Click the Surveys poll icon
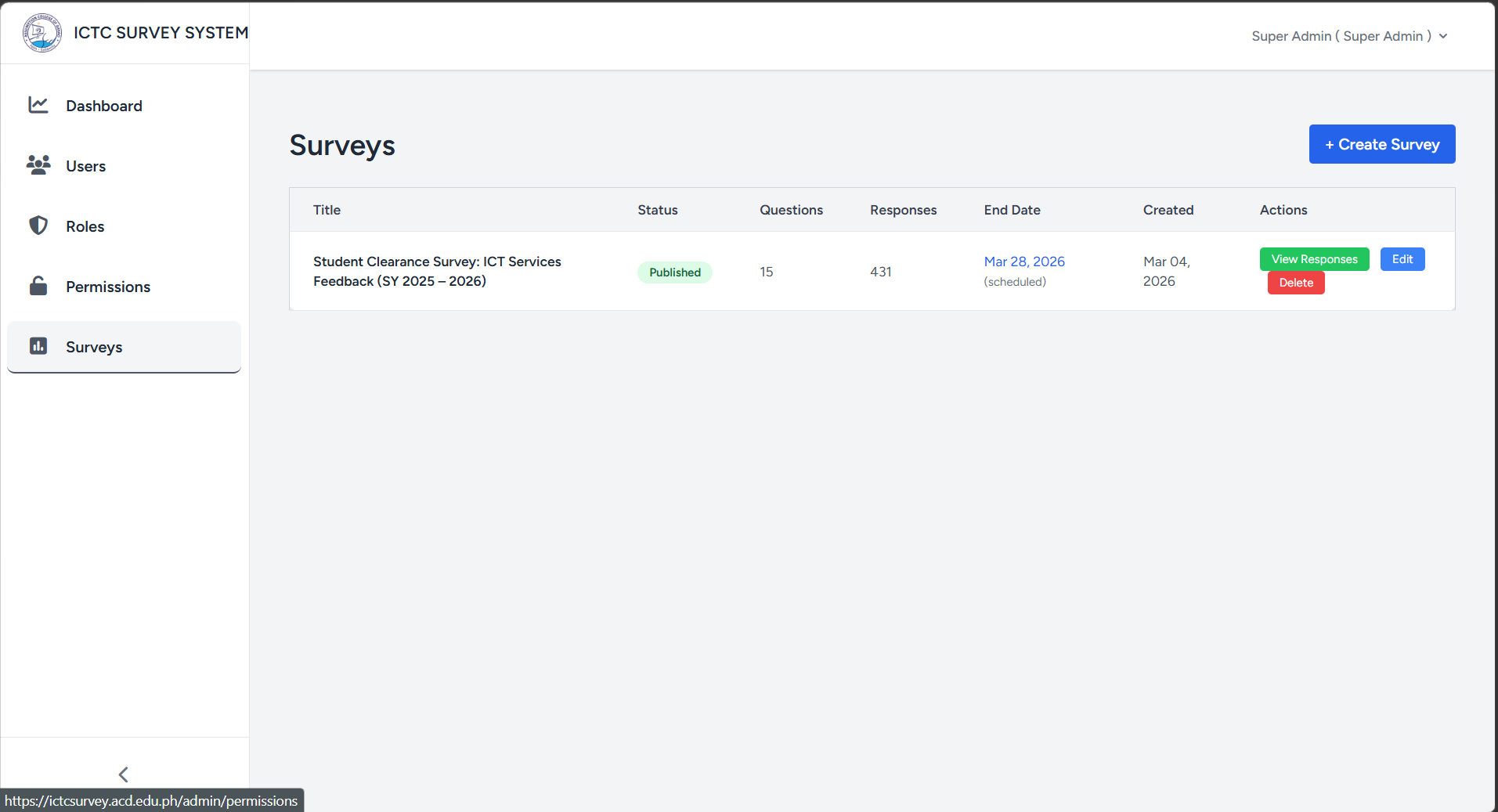 pyautogui.click(x=38, y=346)
